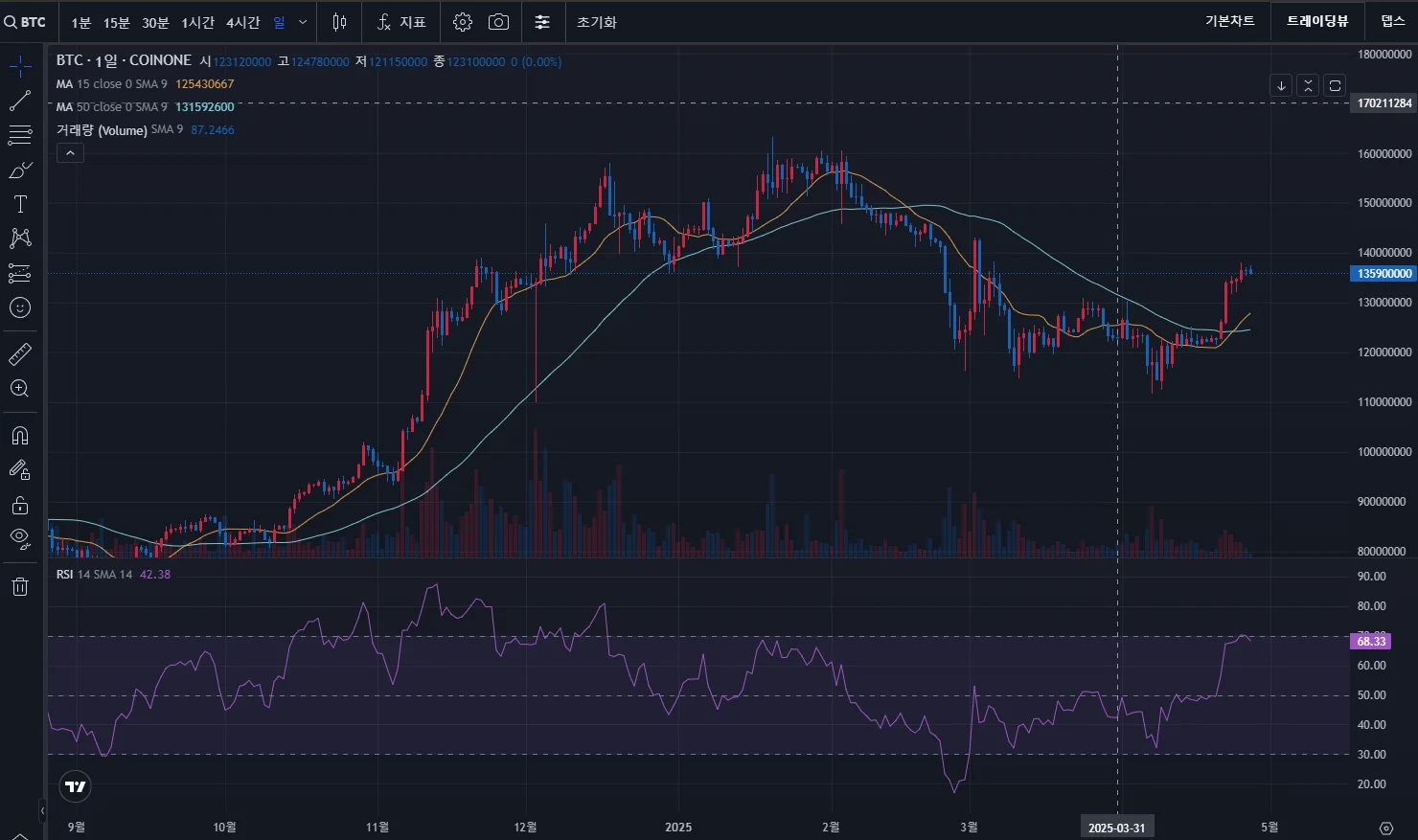Click the collapse pane arrows button
1418x840 pixels.
point(1308,85)
